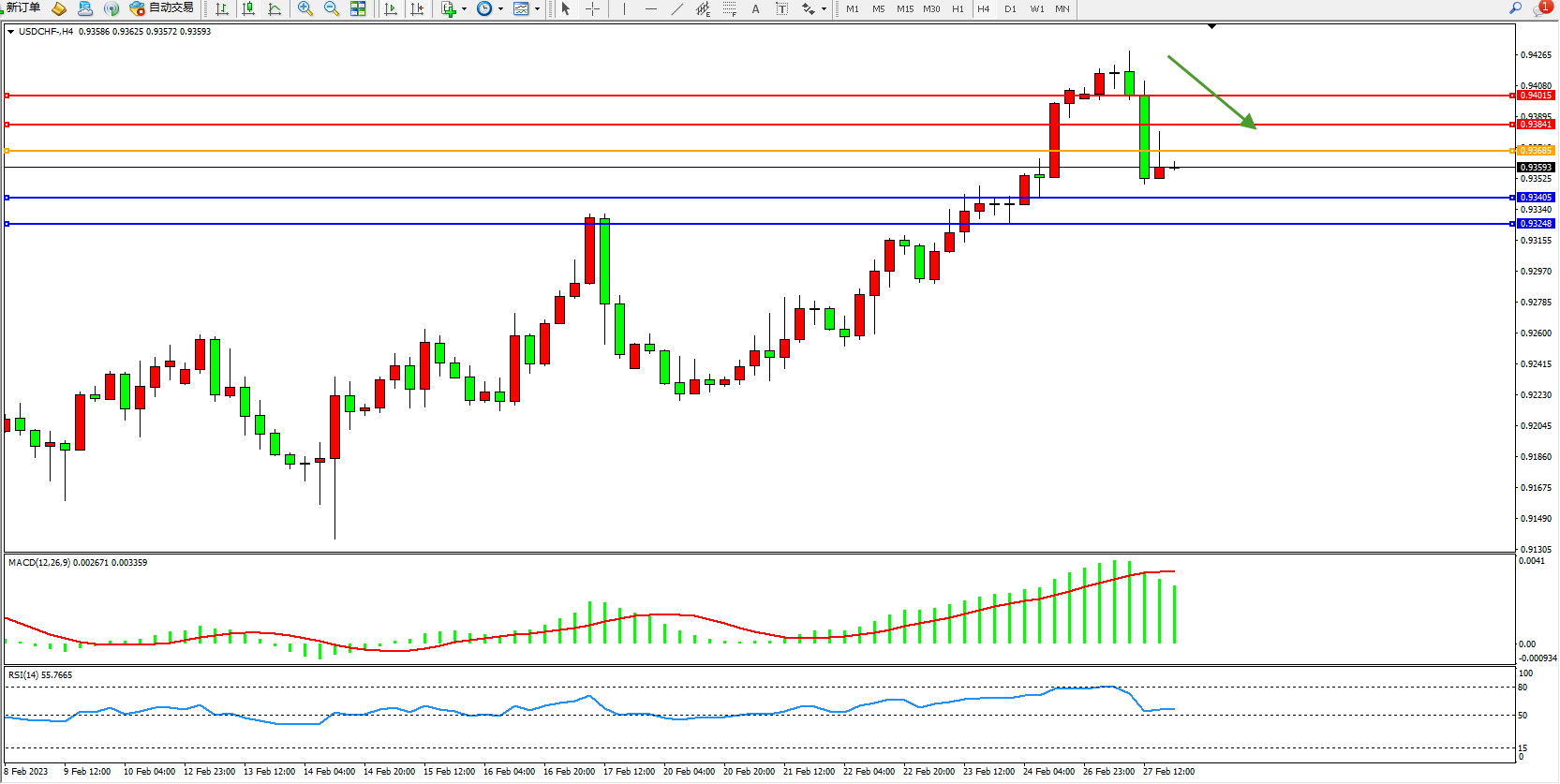1560x784 pixels.
Task: Toggle the AutoTrading (自动交易) button
Action: click(x=162, y=8)
